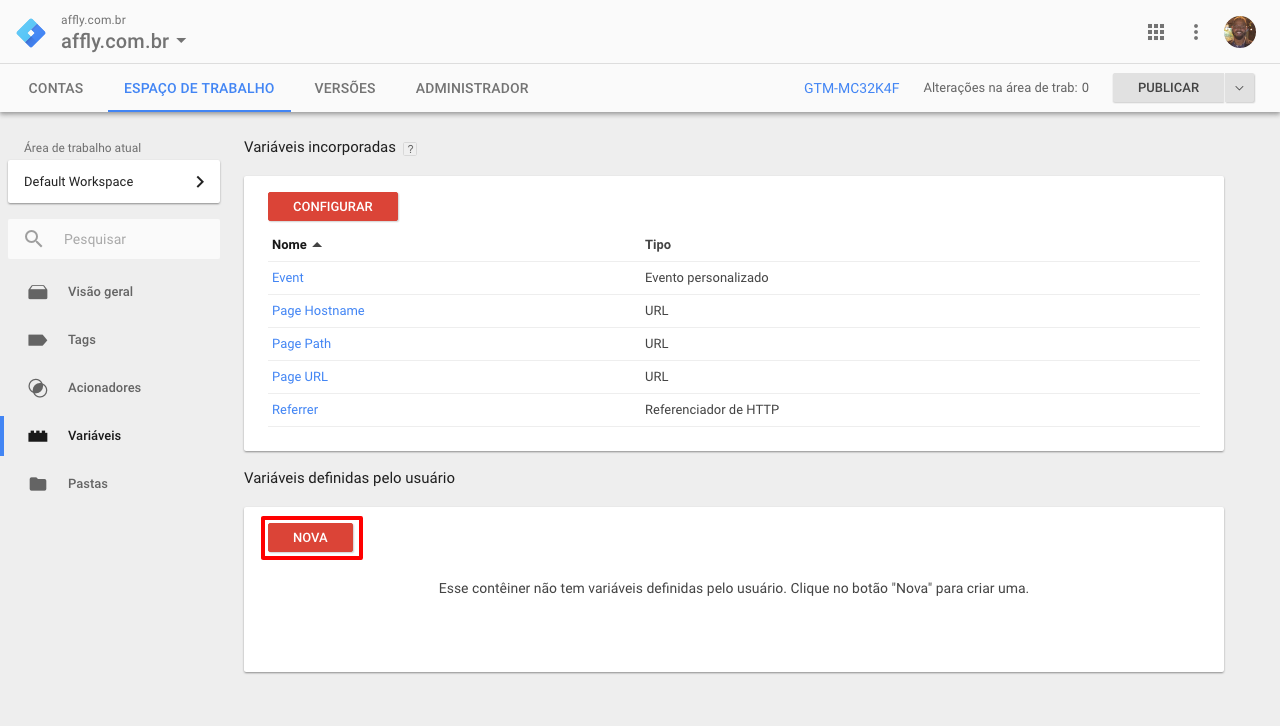Go to Tags in the sidebar
Screen dimensions: 1280x726
click(x=82, y=340)
